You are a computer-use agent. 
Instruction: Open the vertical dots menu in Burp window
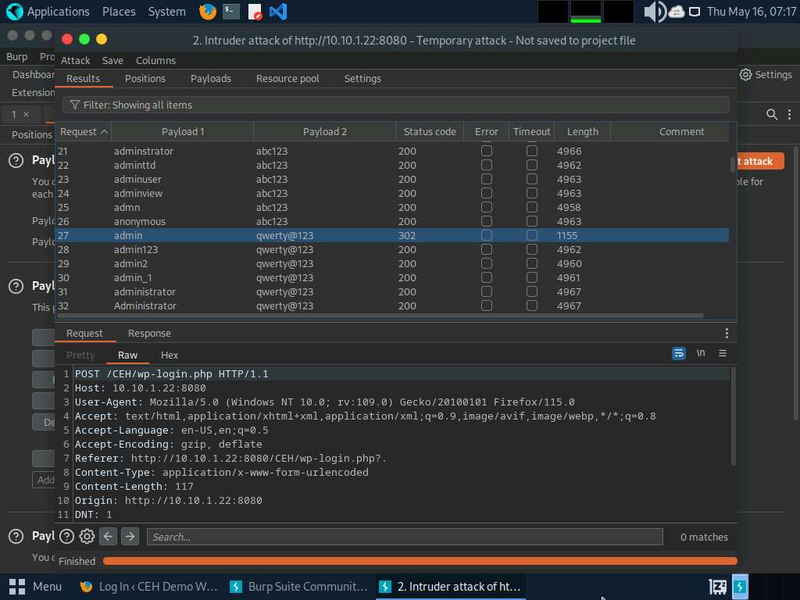tap(789, 114)
